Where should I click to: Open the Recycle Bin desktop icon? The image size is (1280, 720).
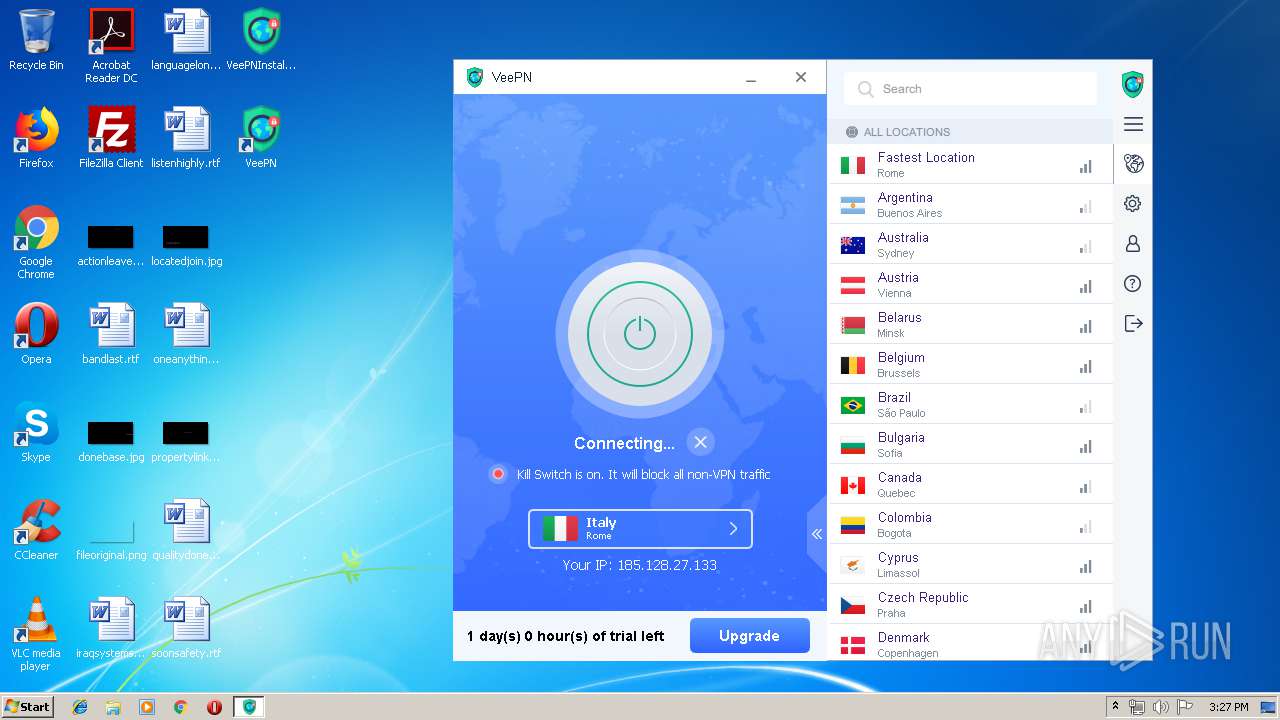pyautogui.click(x=36, y=40)
